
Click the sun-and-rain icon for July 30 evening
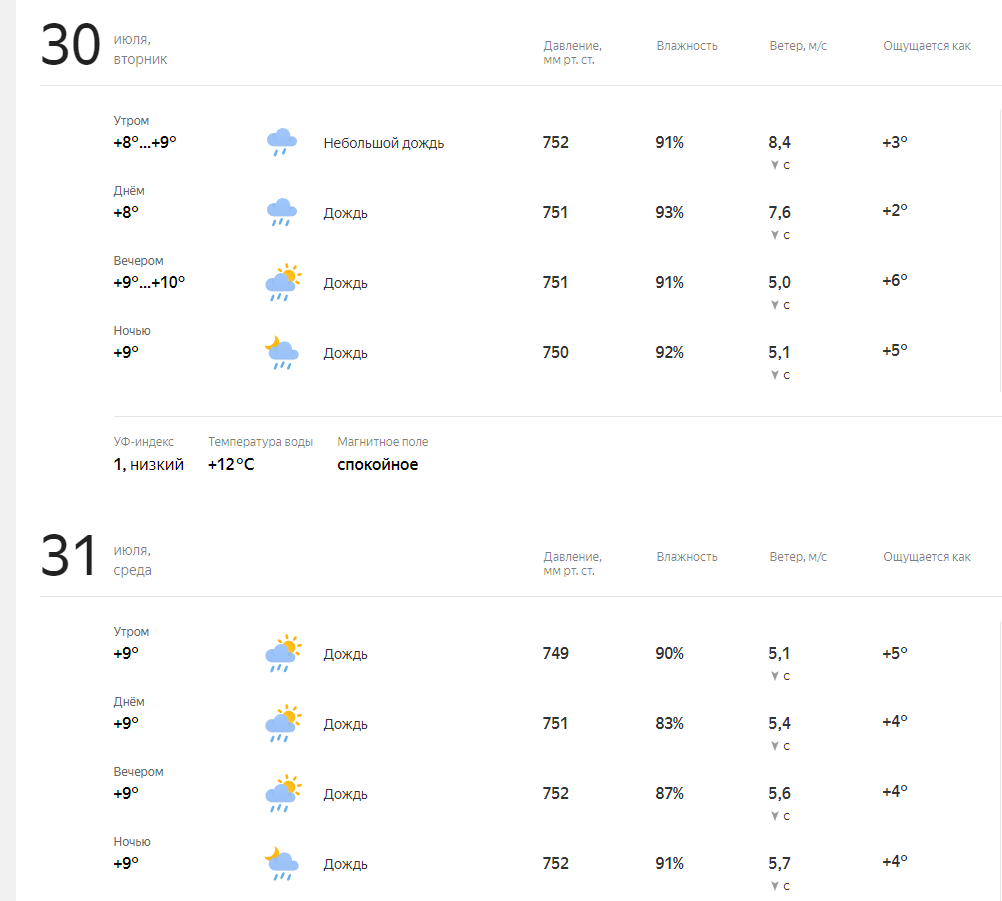283,282
